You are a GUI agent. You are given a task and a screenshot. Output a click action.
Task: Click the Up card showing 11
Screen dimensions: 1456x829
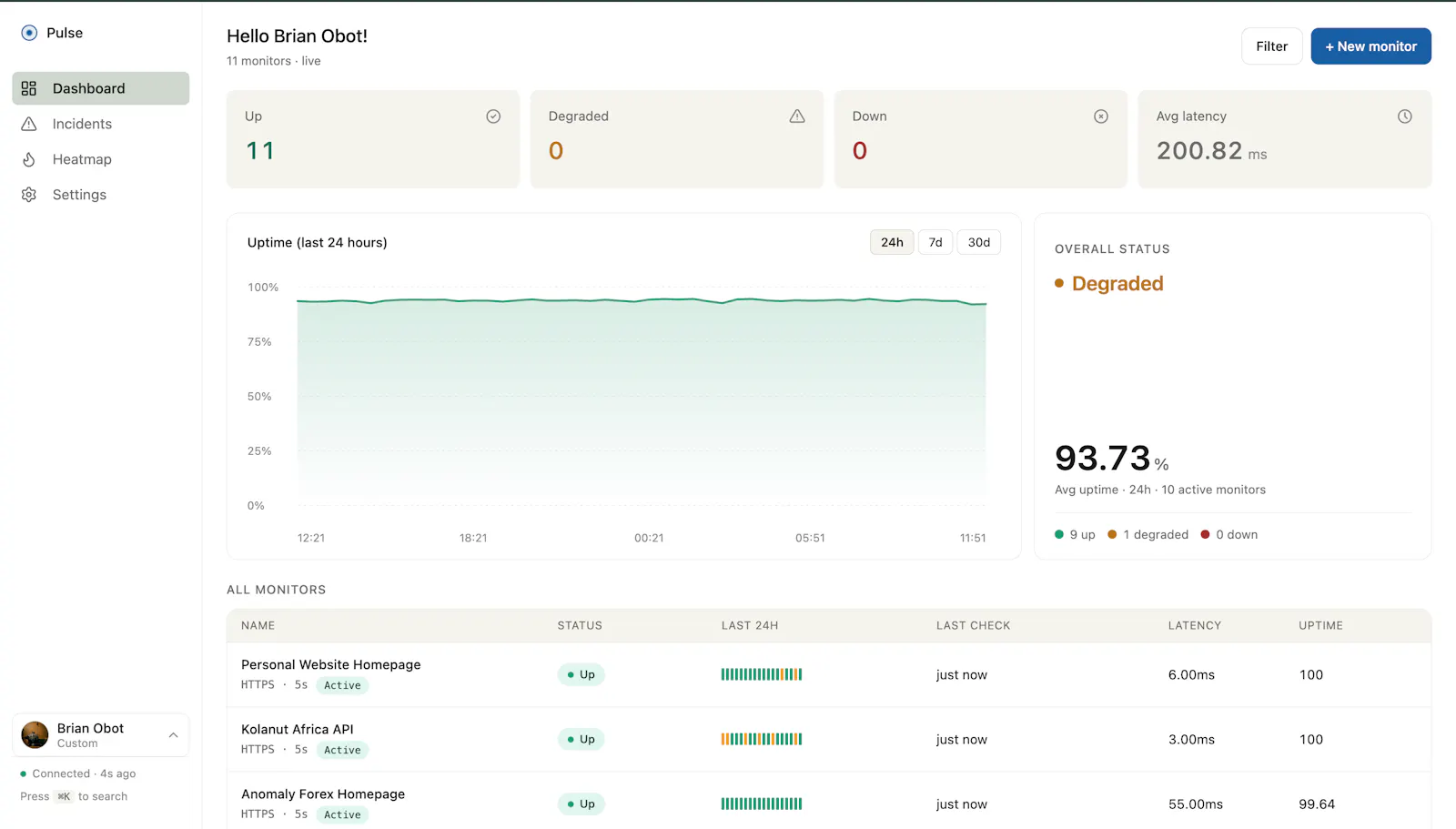[373, 138]
